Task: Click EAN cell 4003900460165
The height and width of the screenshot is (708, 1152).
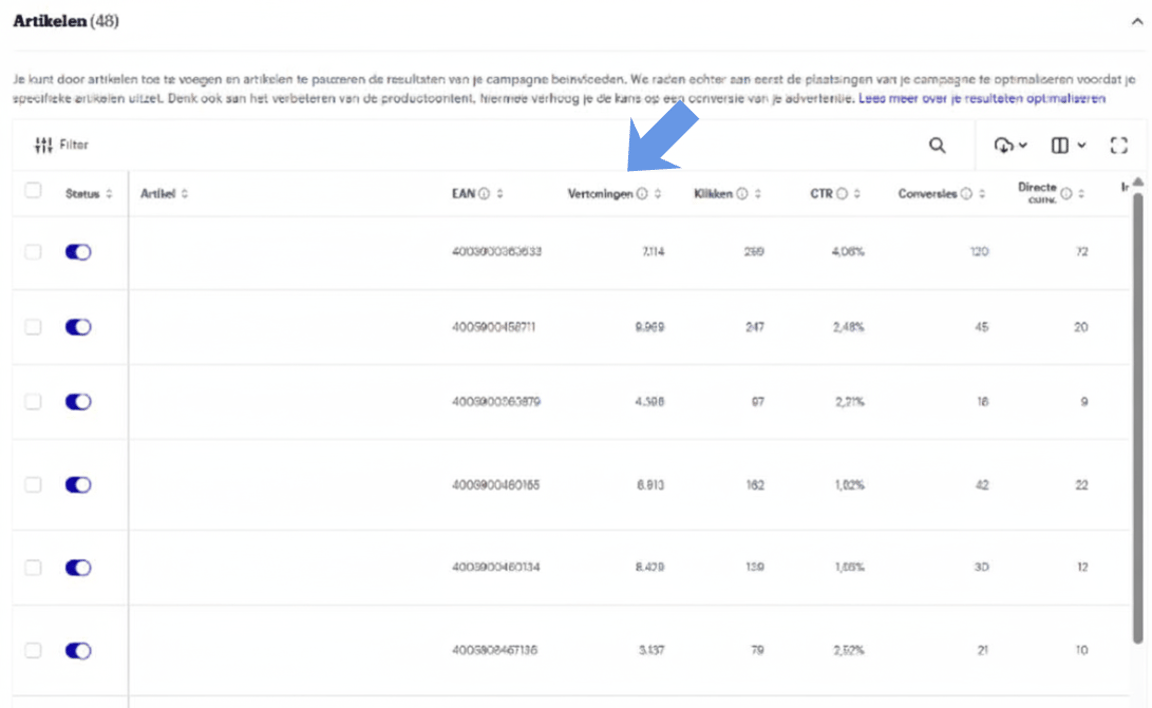Action: 496,485
